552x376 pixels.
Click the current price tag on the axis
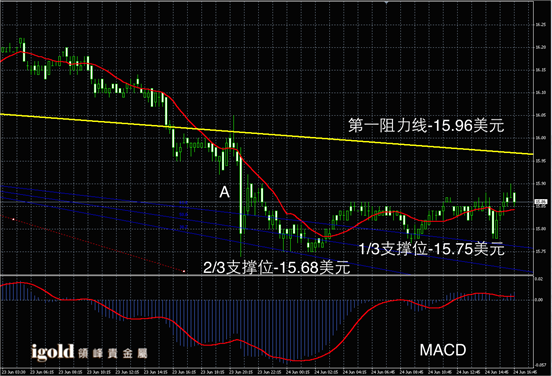click(541, 202)
